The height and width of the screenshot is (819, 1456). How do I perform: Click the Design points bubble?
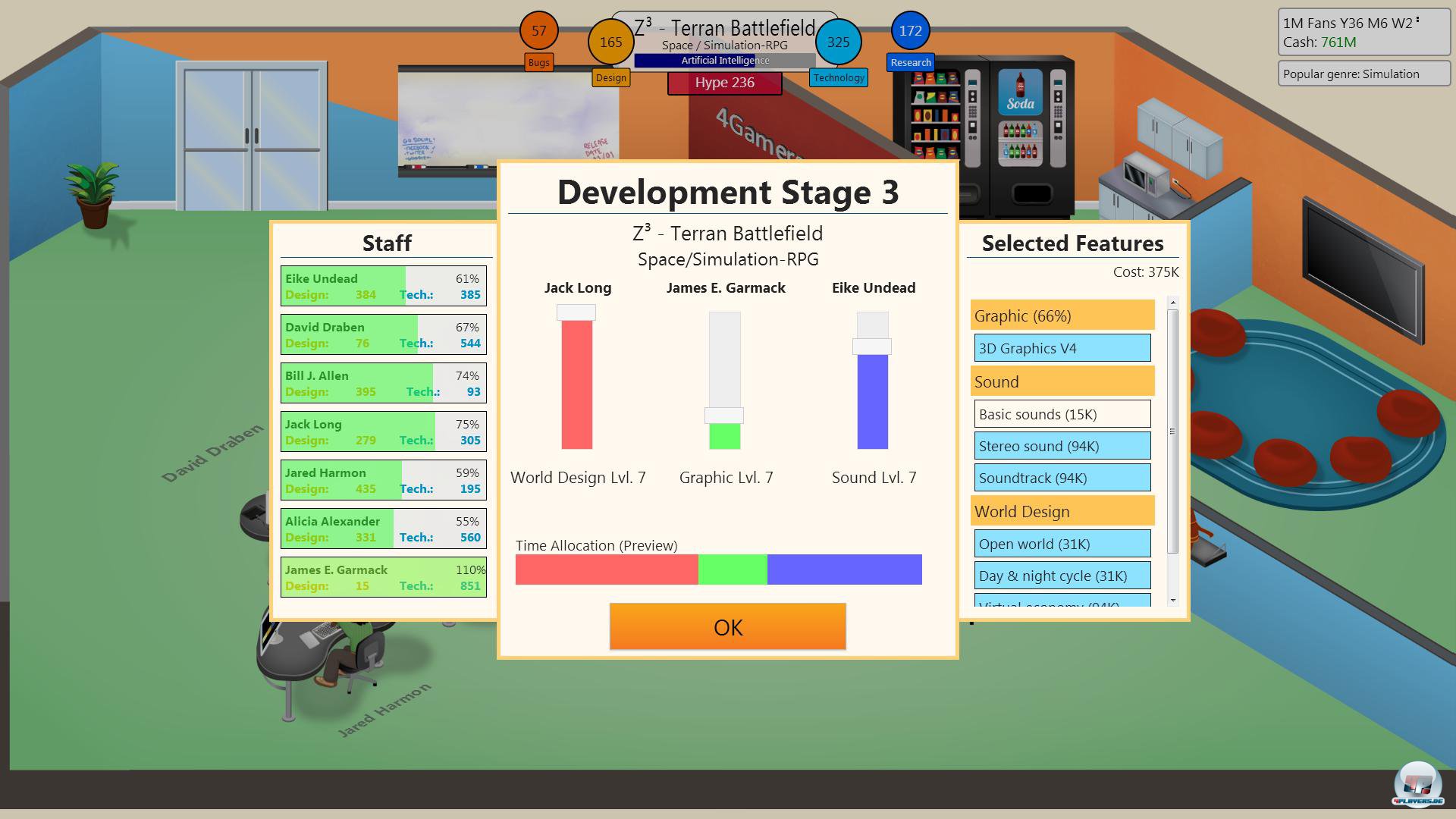(x=610, y=42)
